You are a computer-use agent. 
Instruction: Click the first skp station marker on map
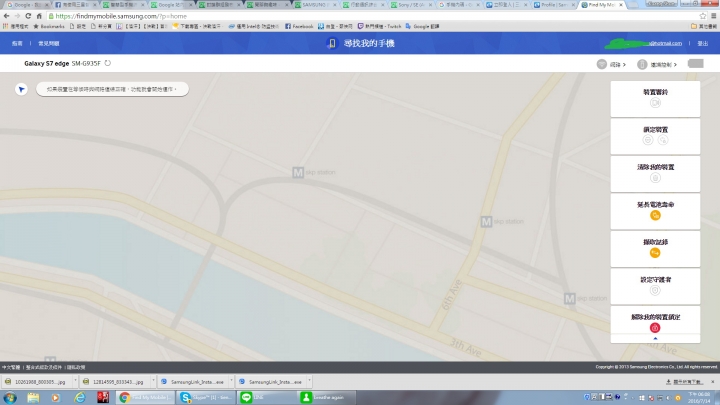(298, 172)
